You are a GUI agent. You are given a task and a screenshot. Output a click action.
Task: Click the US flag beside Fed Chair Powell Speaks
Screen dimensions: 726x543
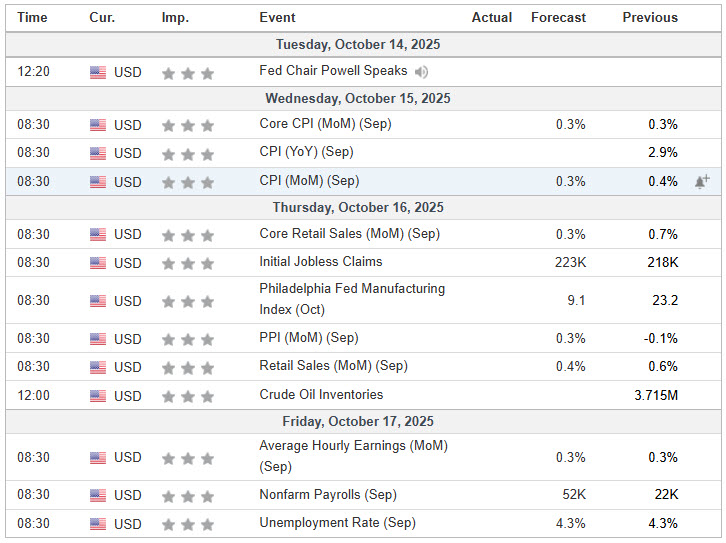(x=98, y=73)
